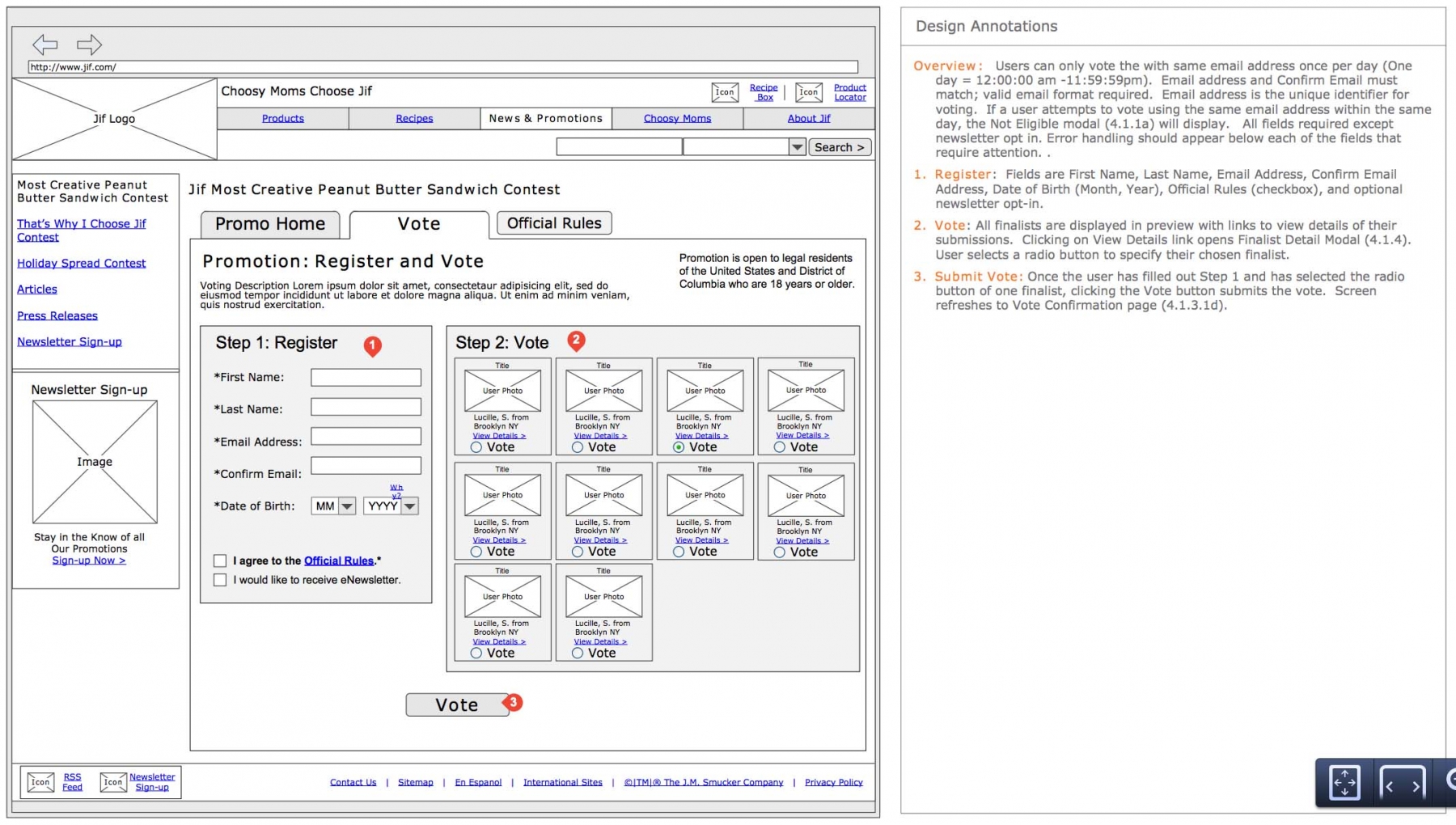The height and width of the screenshot is (825, 1456).
Task: Click the page navigation icon with angle brackets
Action: (1403, 785)
